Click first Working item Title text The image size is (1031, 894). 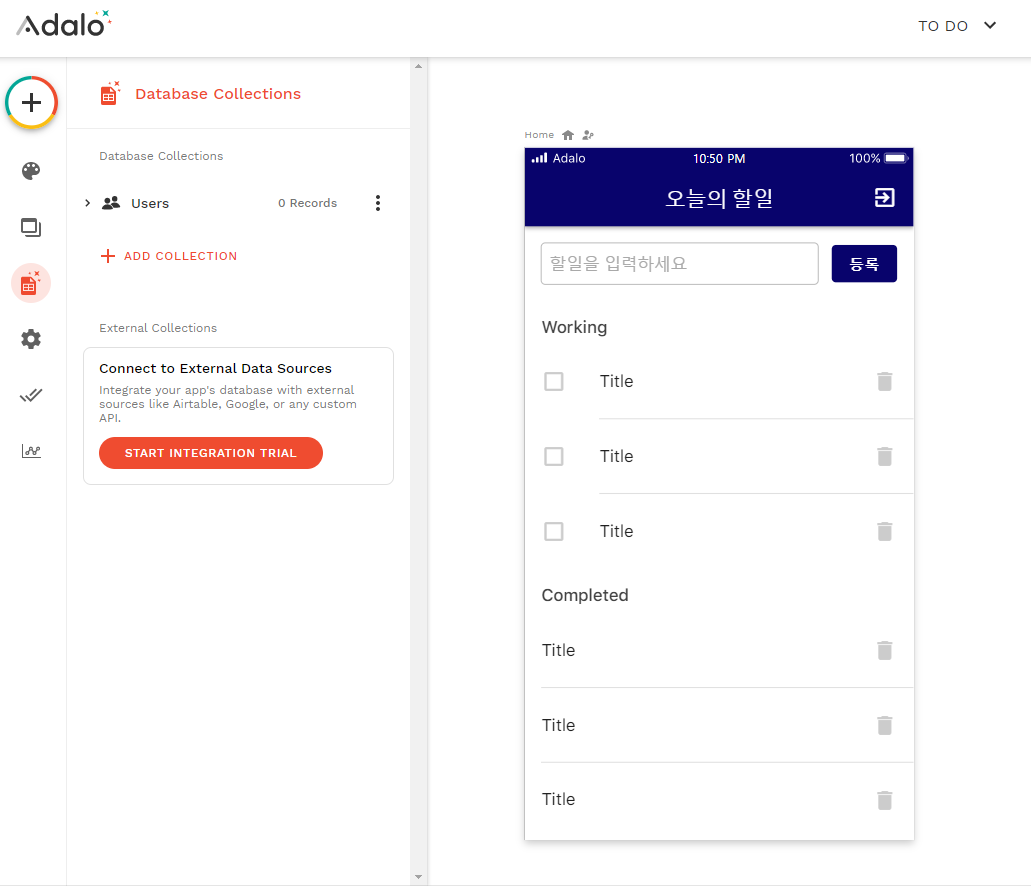click(616, 381)
